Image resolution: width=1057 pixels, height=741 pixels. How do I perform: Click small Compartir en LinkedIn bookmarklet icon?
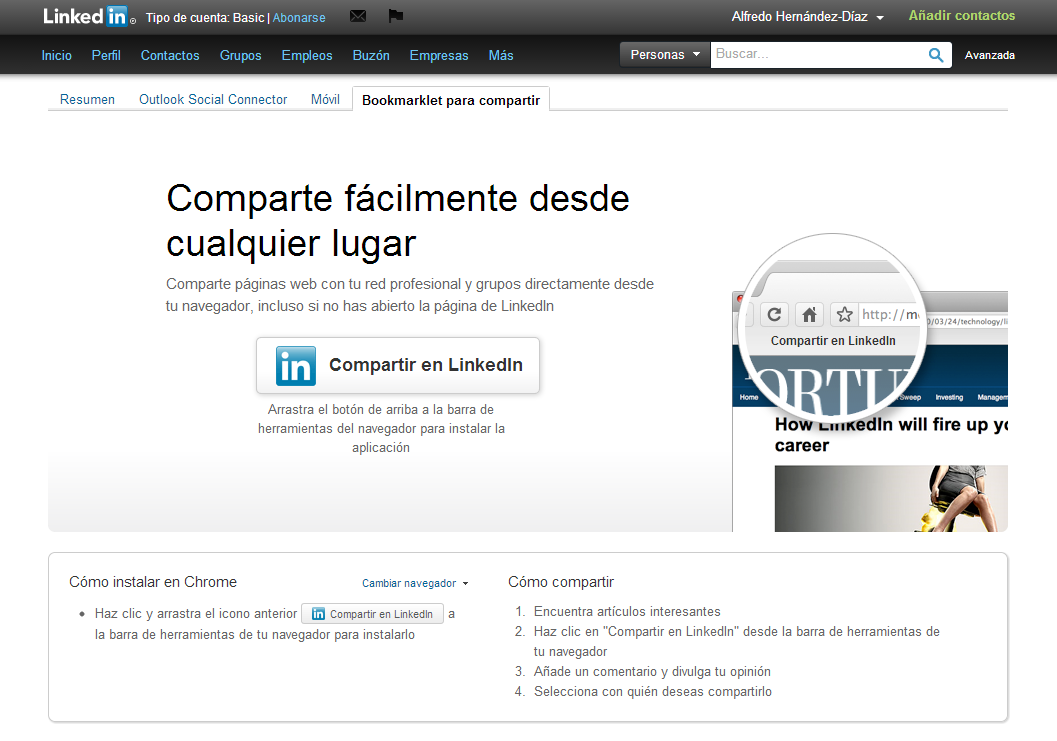372,614
